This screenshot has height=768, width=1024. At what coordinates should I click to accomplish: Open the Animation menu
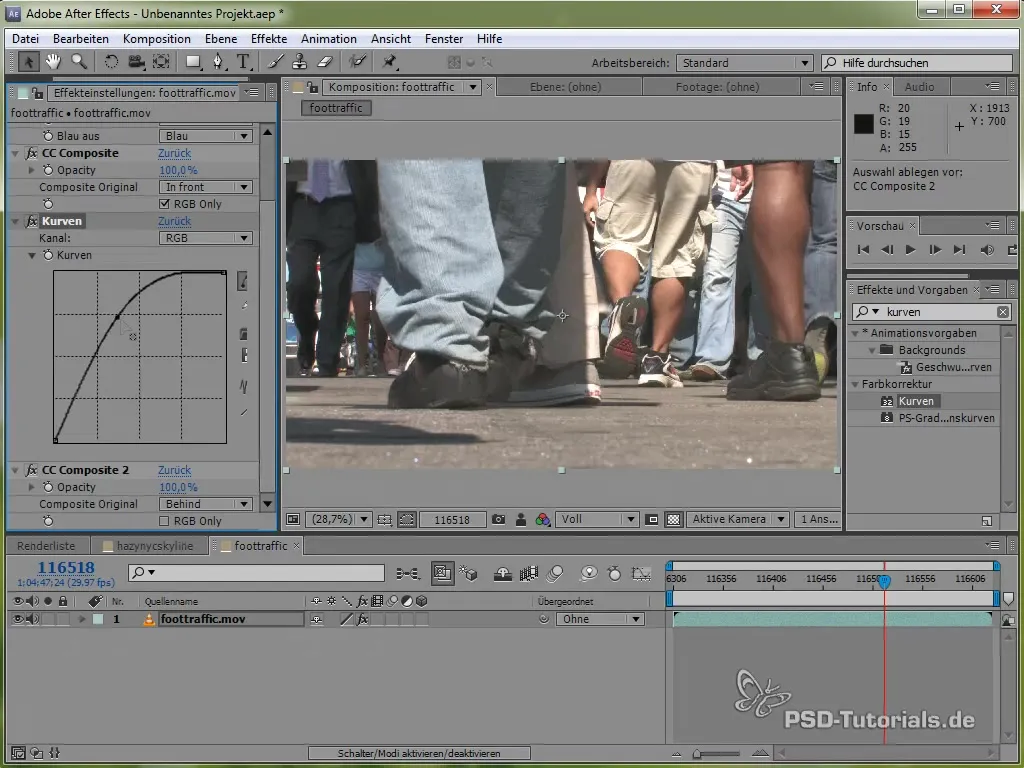(x=328, y=39)
